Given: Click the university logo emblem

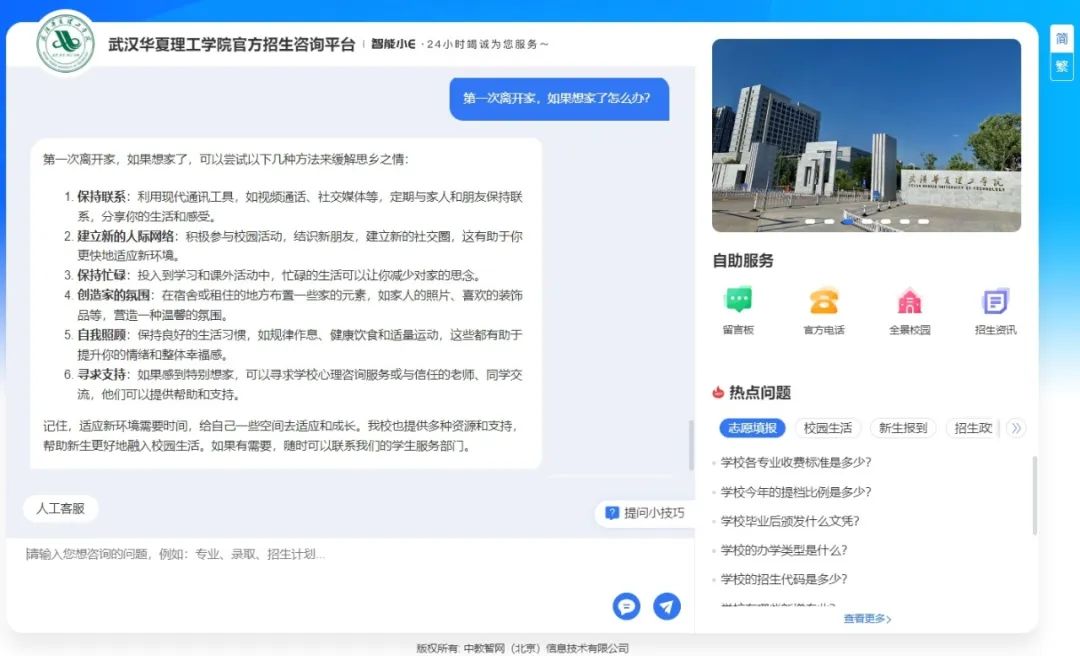Looking at the screenshot, I should coord(65,43).
